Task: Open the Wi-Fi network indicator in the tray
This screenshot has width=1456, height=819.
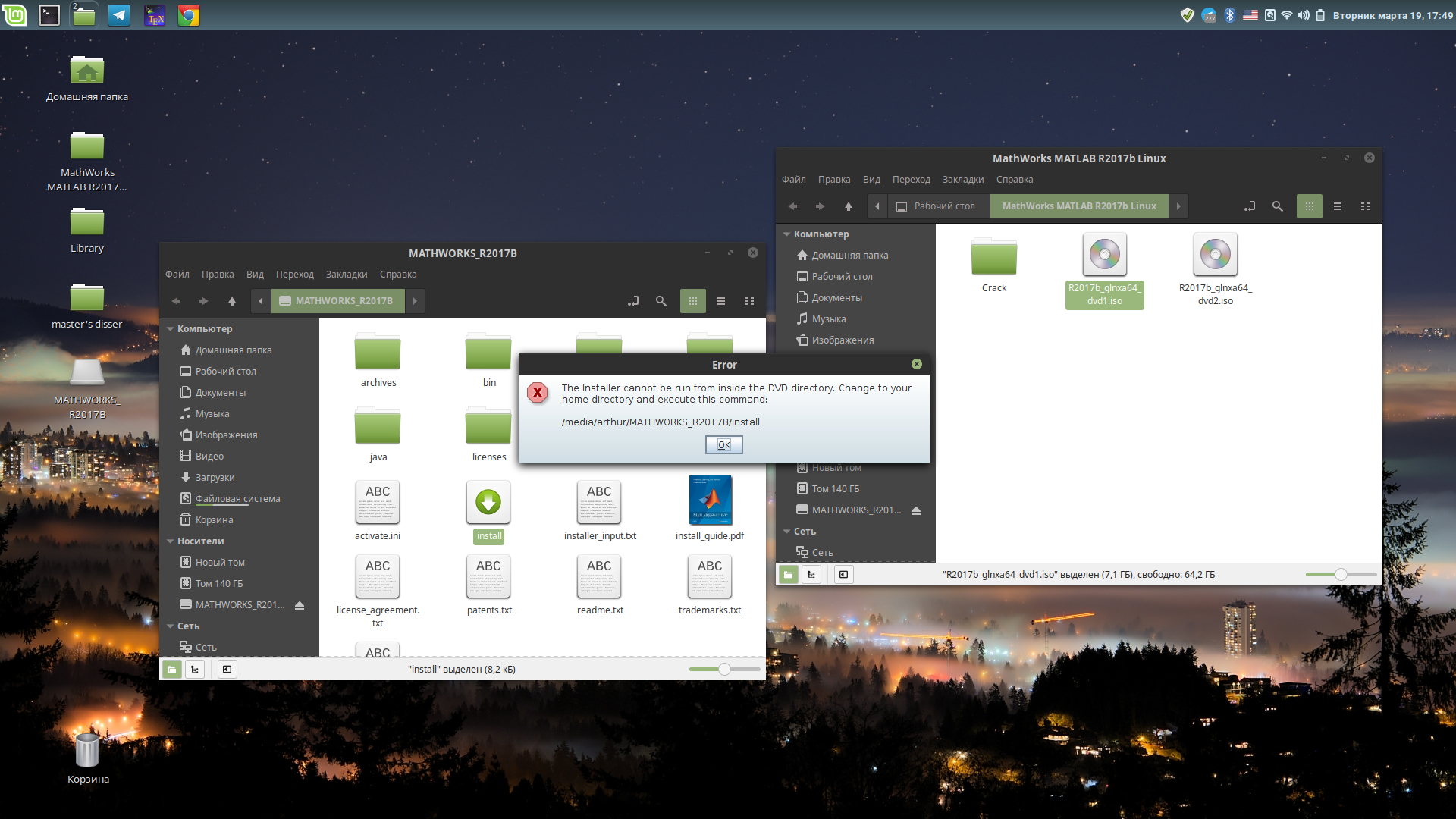Action: 1286,15
